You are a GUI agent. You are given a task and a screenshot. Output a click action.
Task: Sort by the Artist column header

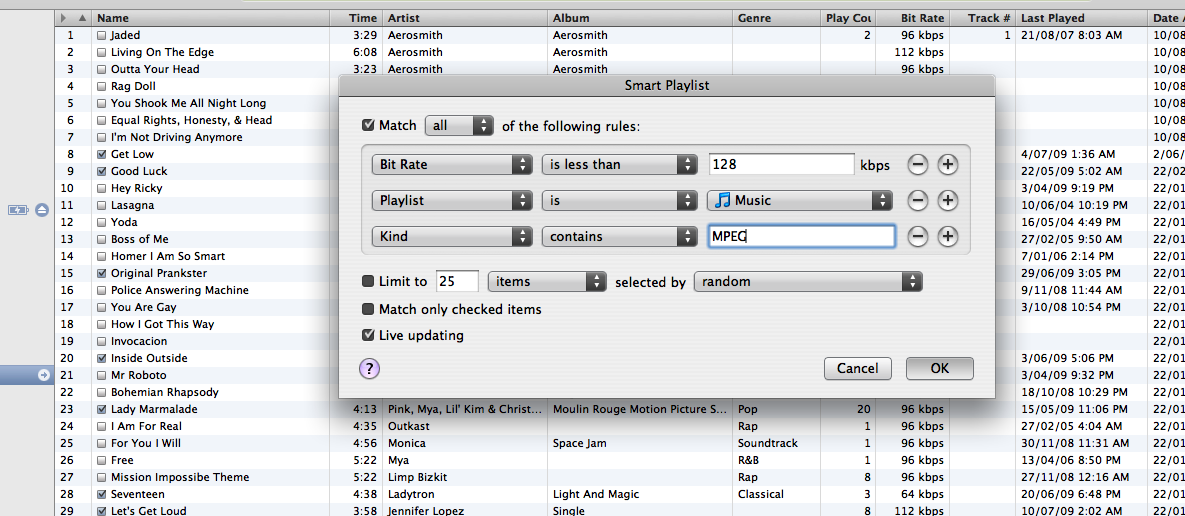465,18
